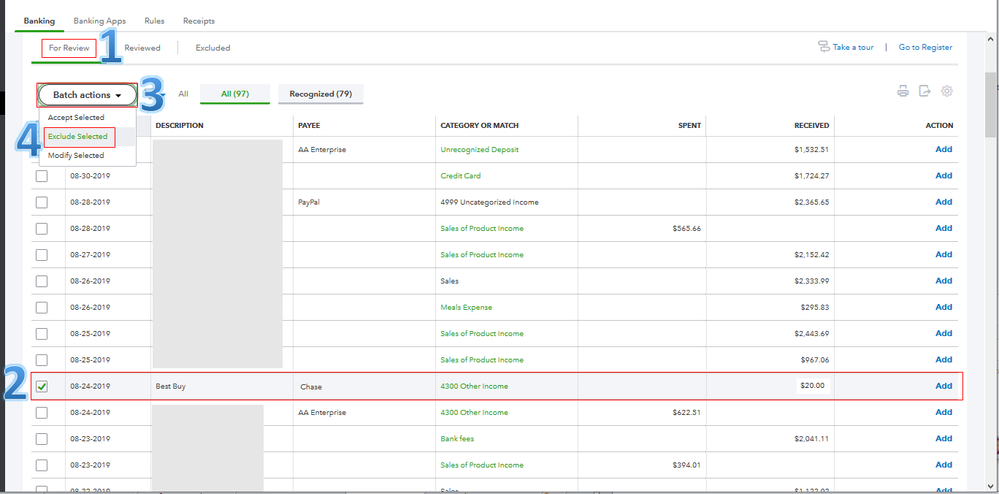Screen dimensions: 999x494
Task: Click Add for the Meals Expense $295.83 row
Action: [944, 307]
